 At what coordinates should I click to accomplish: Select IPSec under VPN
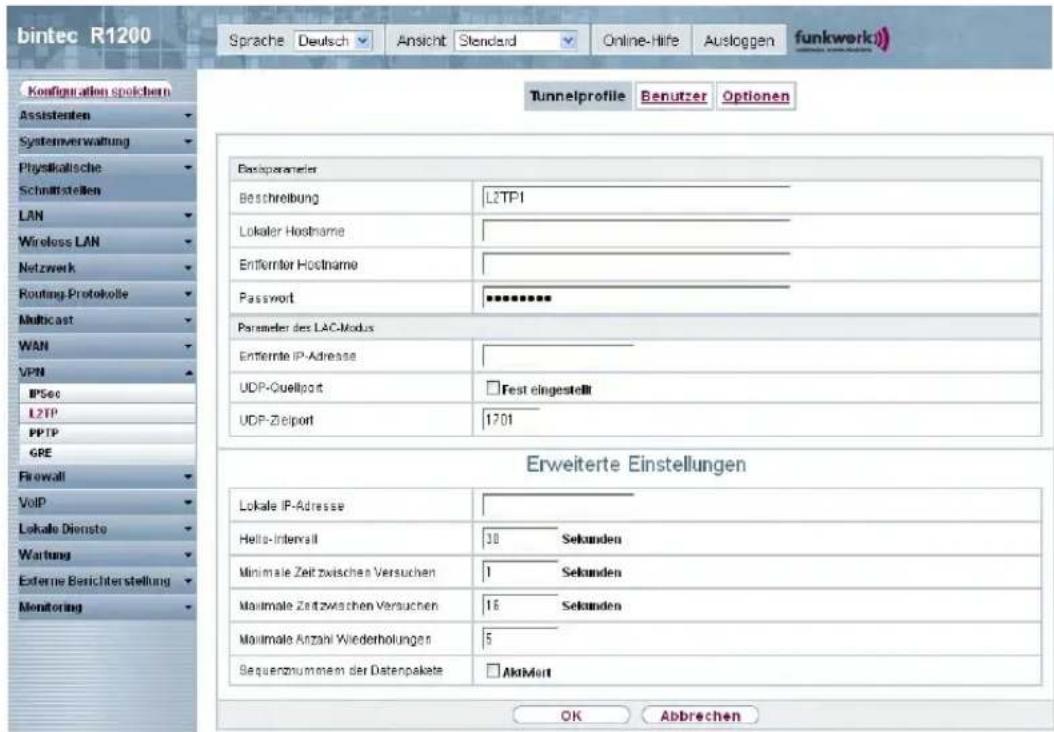106,394
